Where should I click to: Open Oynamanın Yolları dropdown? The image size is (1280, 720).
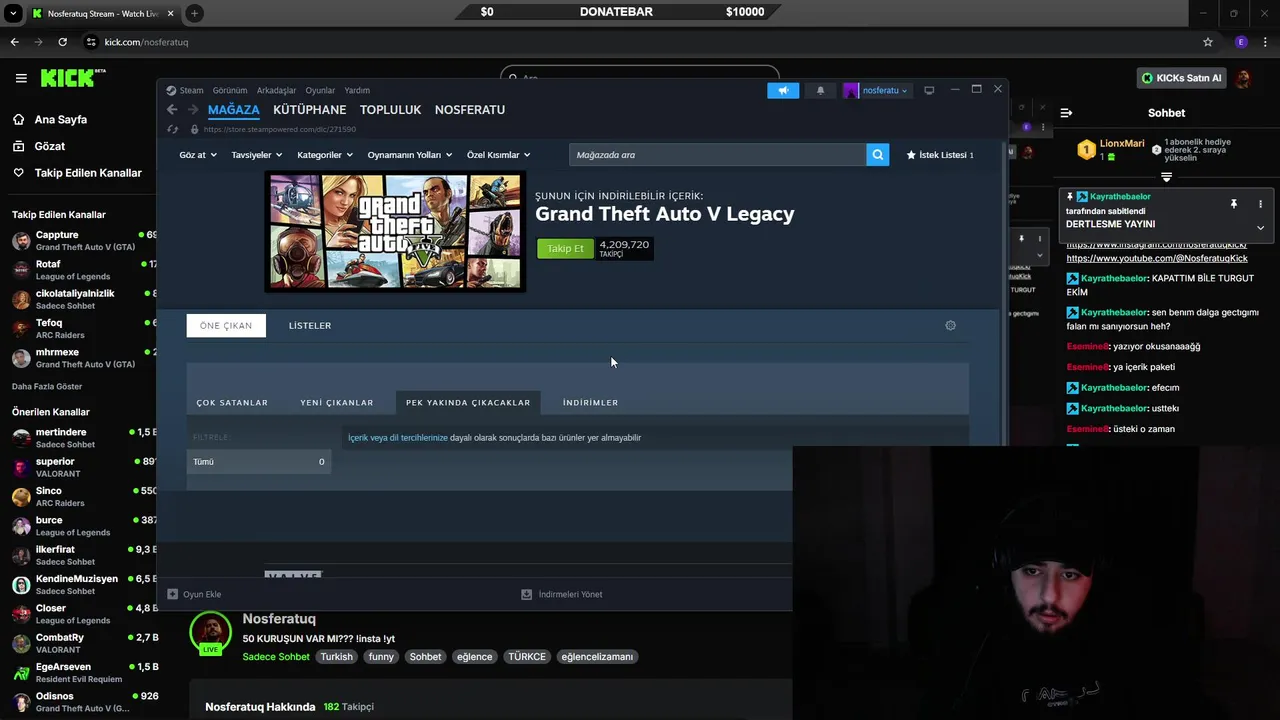point(410,155)
